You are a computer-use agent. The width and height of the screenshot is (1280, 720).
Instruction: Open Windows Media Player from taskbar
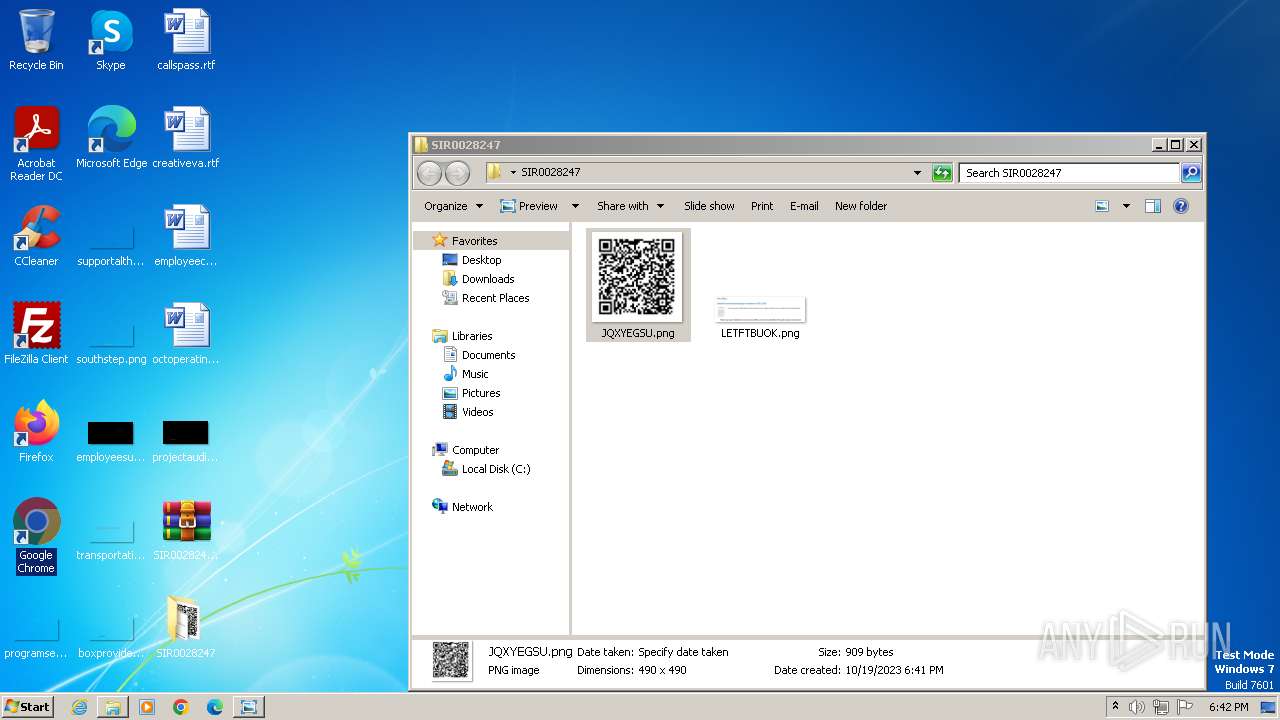click(x=147, y=707)
